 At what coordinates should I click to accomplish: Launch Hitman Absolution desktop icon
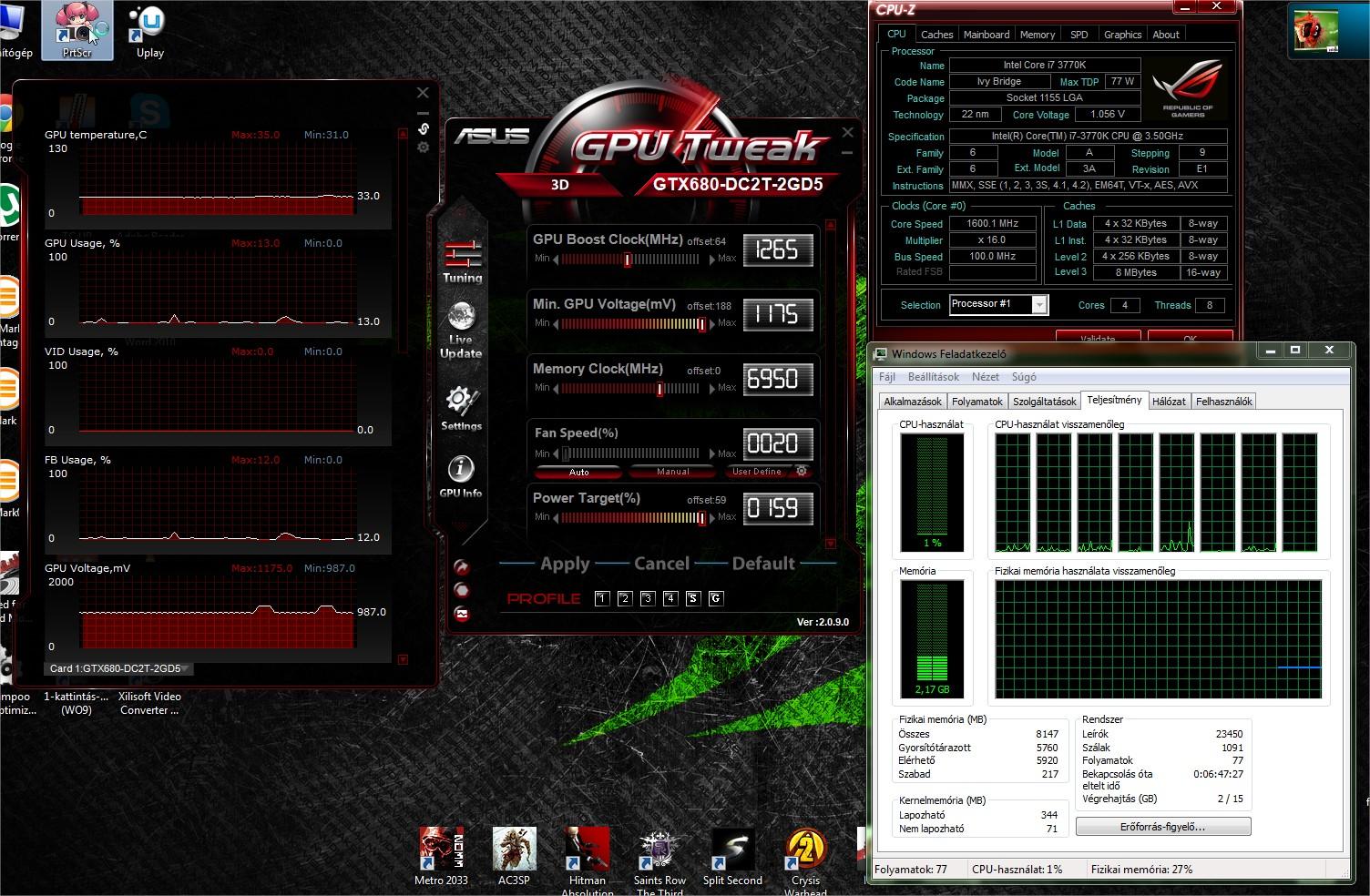pos(588,860)
